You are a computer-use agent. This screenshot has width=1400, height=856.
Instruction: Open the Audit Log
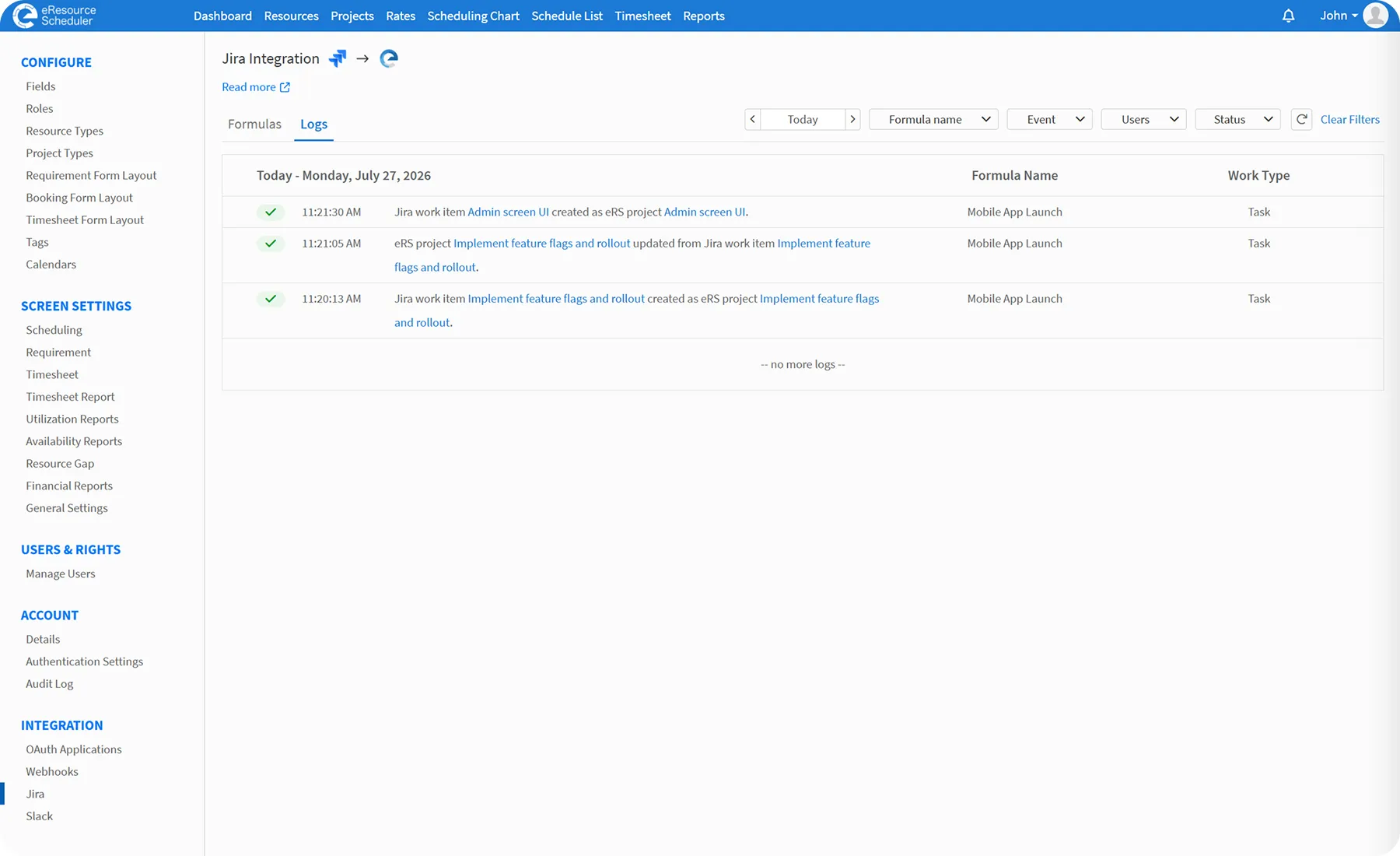point(50,684)
